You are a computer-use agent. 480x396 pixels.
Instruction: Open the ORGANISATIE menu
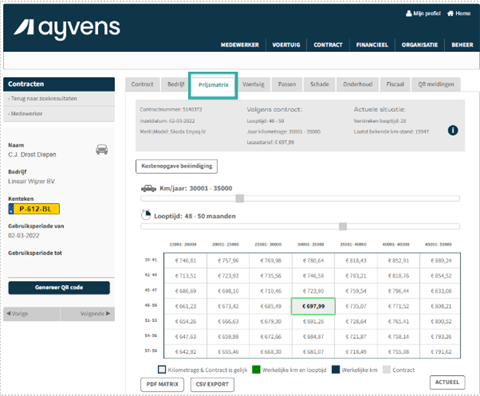(x=419, y=45)
